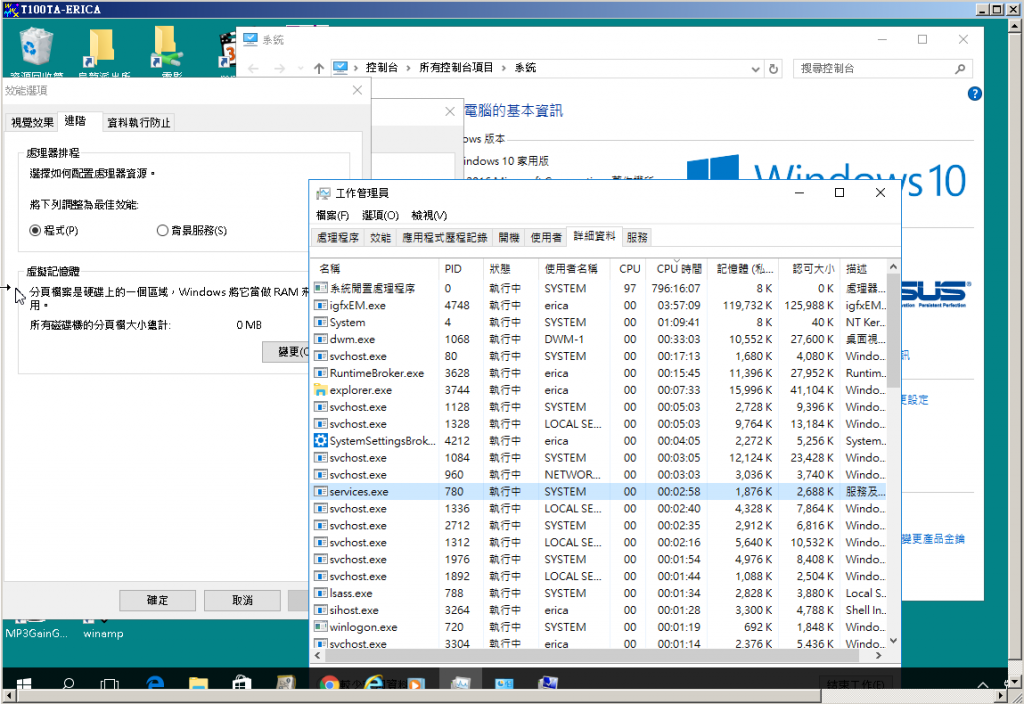Sort by the 狀態 column header
1024x704 pixels.
(511, 268)
